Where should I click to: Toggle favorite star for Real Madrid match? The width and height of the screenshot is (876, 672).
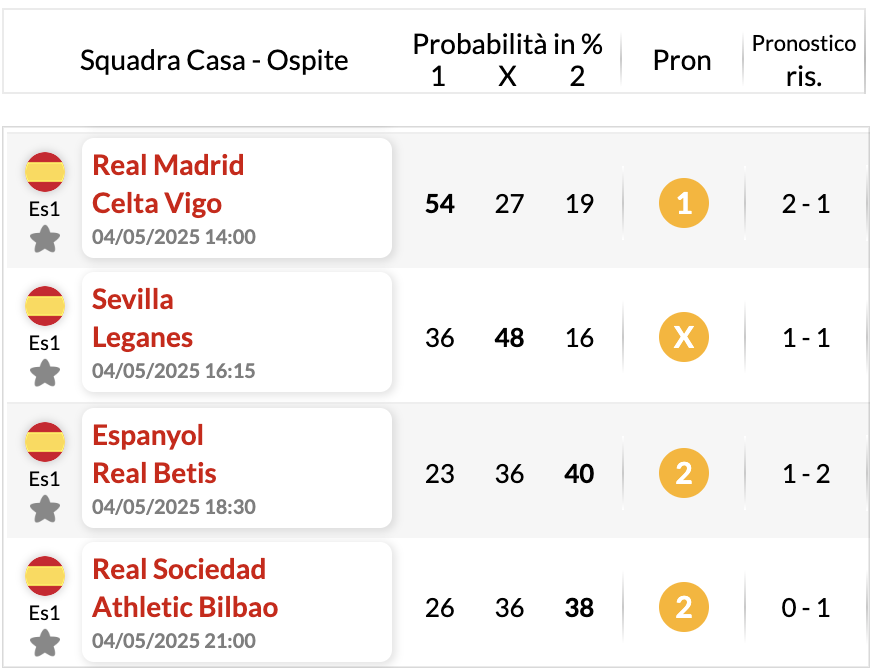(x=45, y=239)
